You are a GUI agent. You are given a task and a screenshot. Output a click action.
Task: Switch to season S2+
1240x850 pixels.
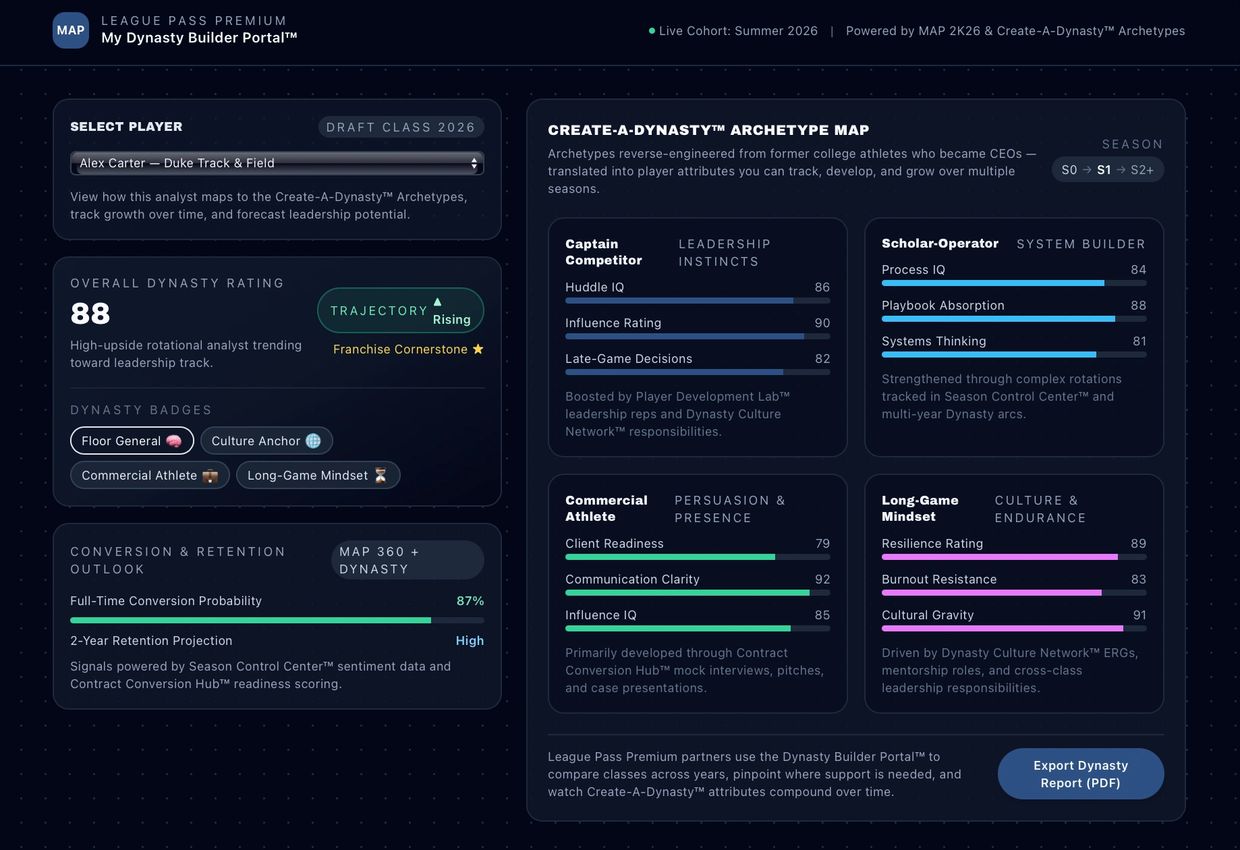(x=1142, y=170)
